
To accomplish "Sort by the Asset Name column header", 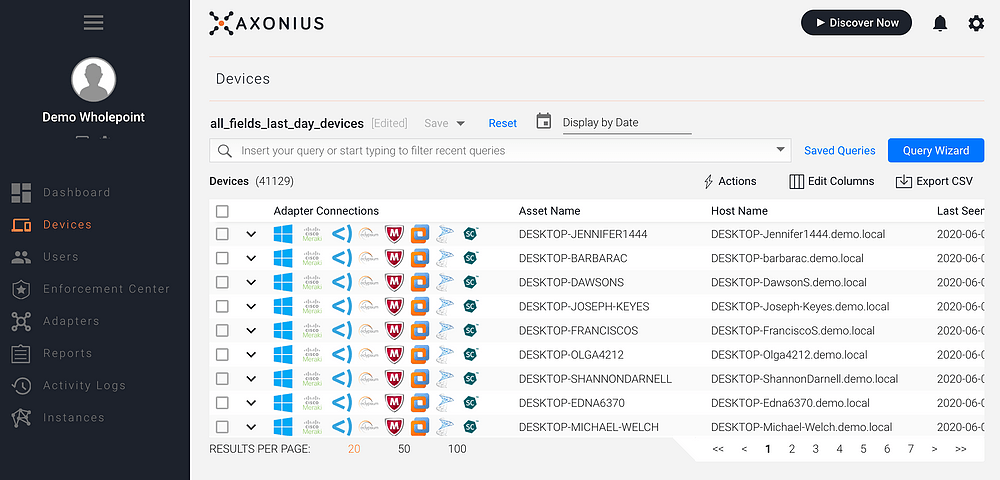I will pyautogui.click(x=549, y=211).
